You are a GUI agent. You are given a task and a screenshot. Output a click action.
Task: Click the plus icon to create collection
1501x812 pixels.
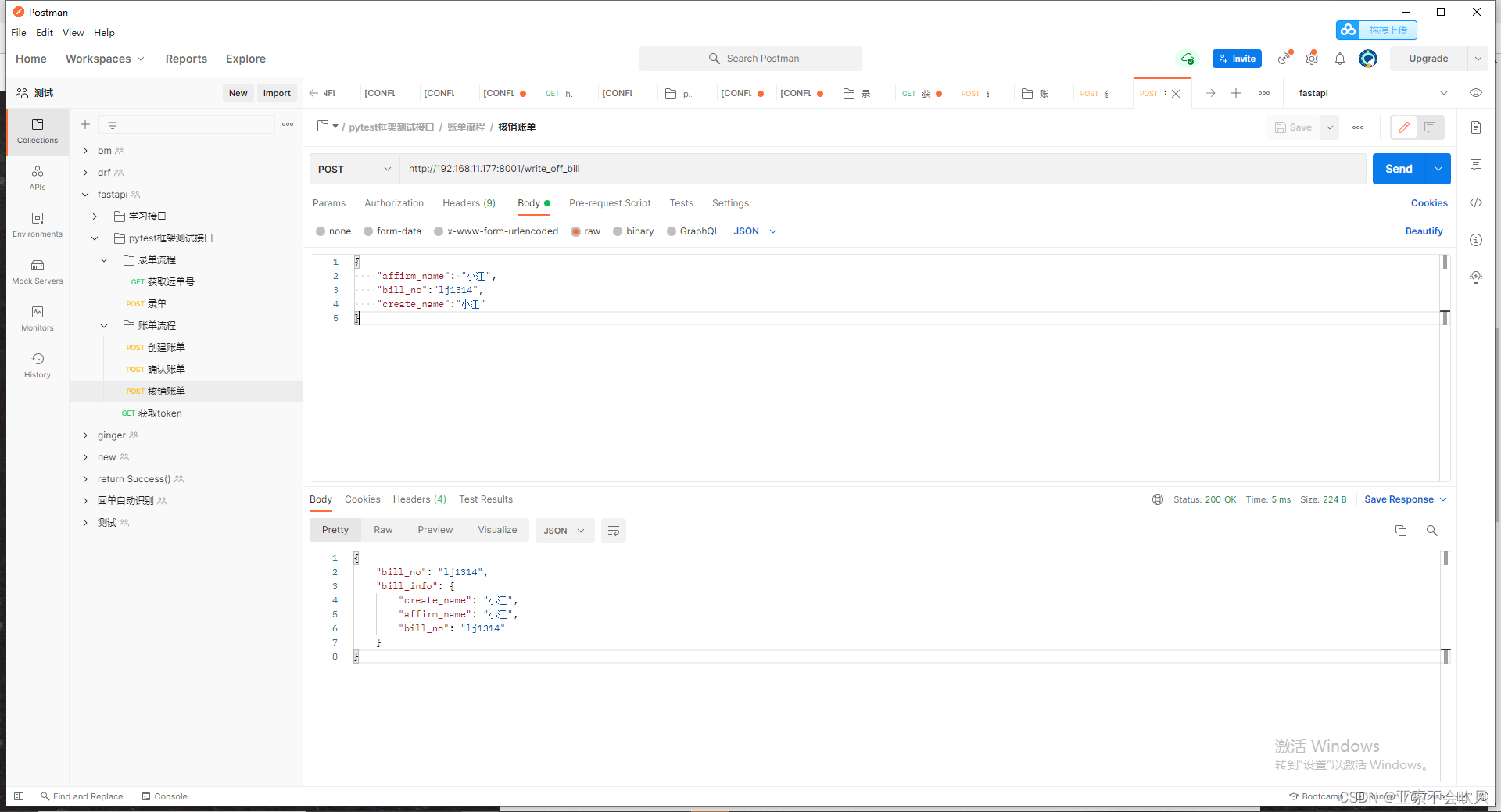click(x=85, y=124)
